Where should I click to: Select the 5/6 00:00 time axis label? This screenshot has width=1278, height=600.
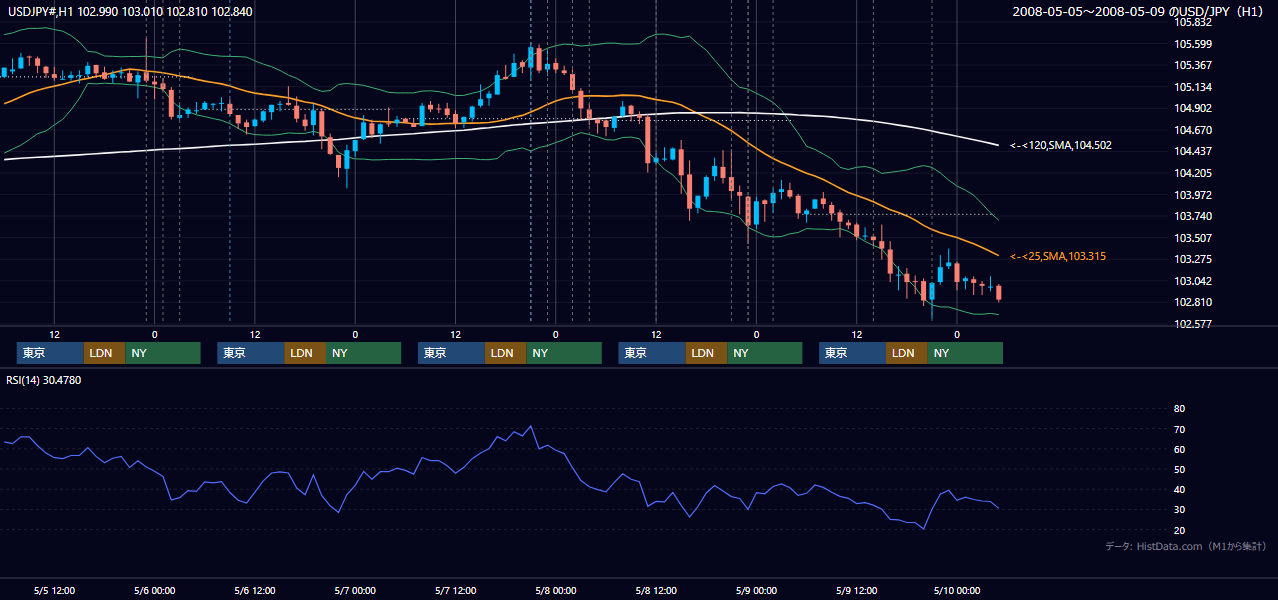[154, 590]
